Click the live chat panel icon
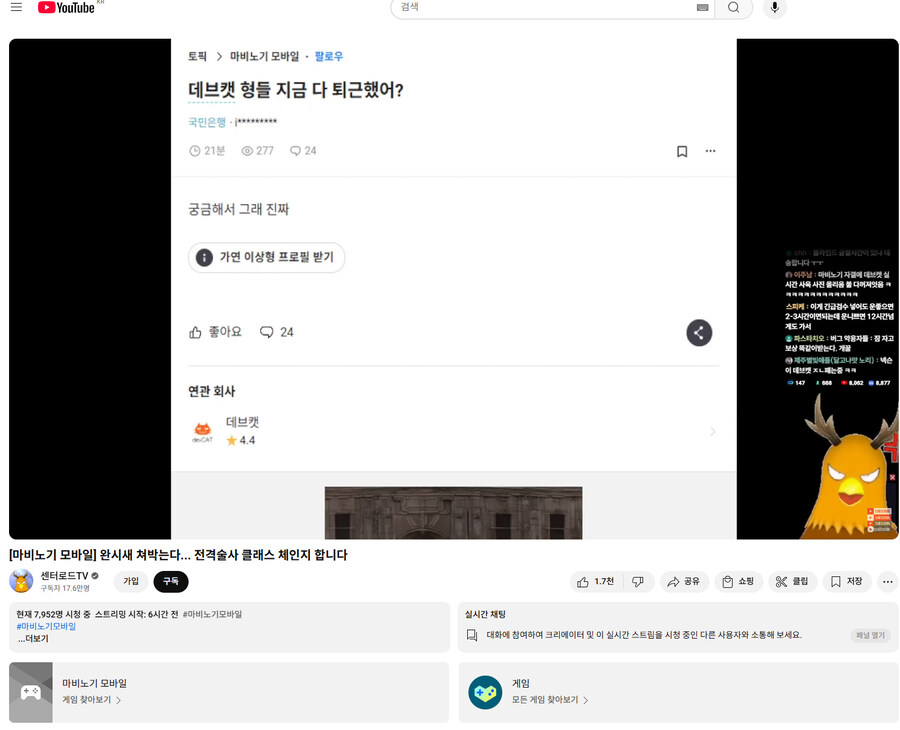The height and width of the screenshot is (730, 900). click(472, 635)
